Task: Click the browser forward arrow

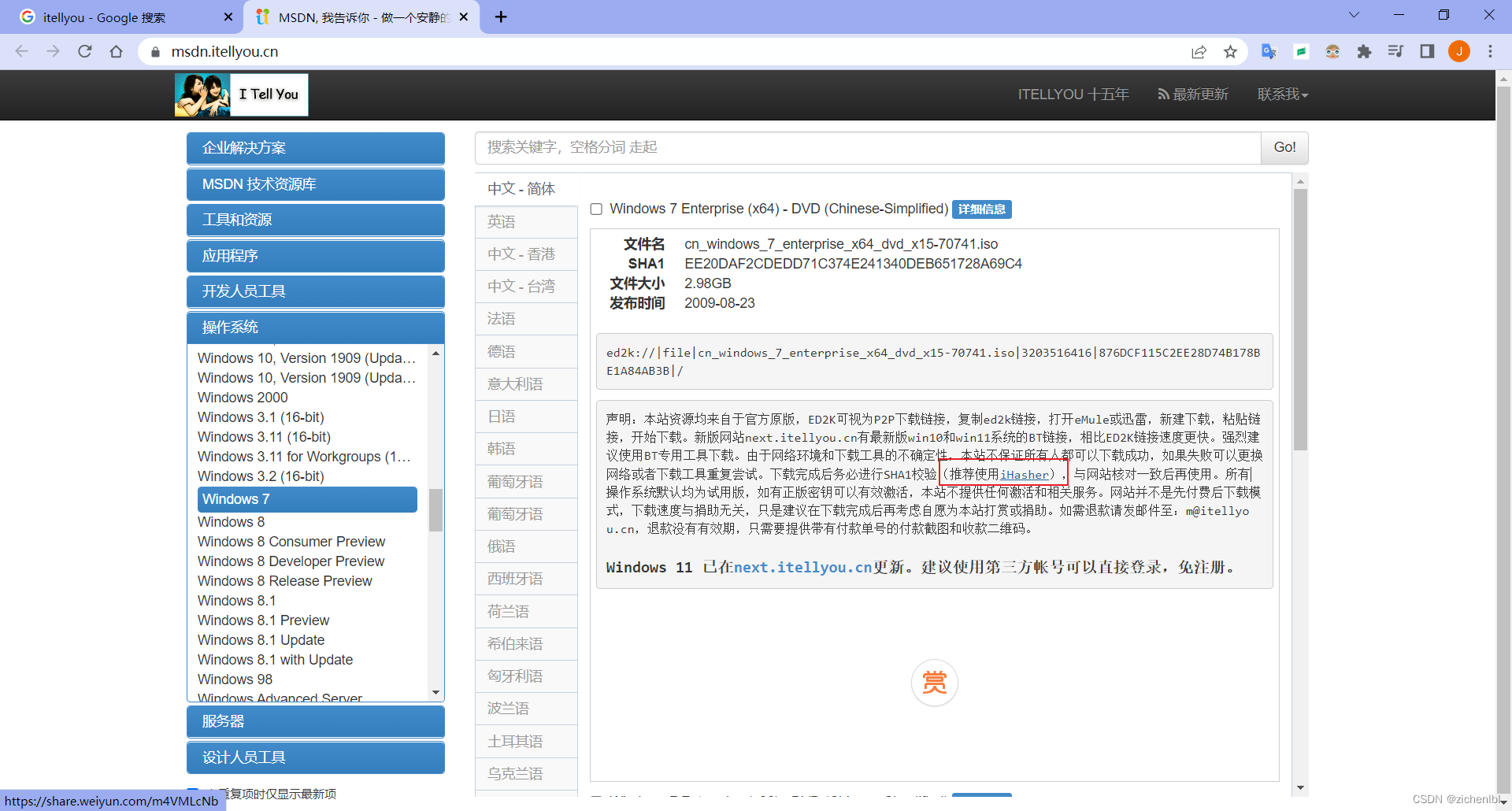Action: [54, 51]
